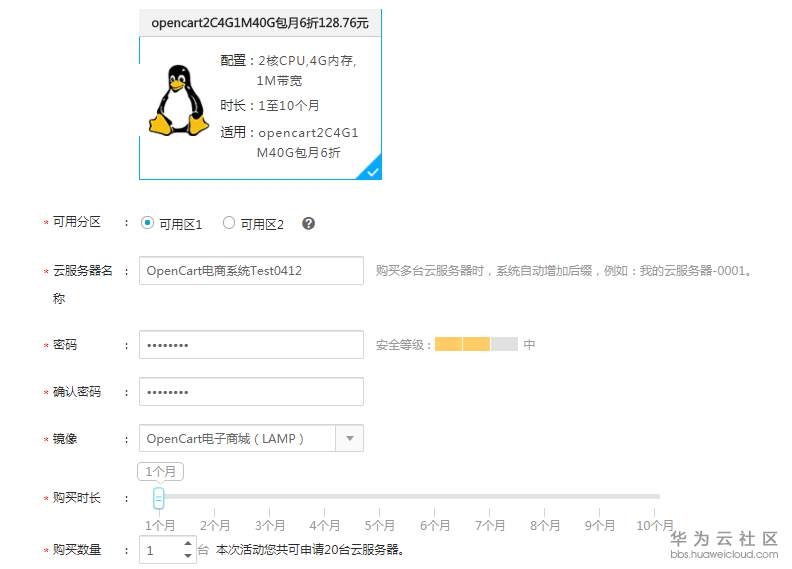792x569 pixels.
Task: Set the duration slider to 4个月
Action: pyautogui.click(x=324, y=525)
